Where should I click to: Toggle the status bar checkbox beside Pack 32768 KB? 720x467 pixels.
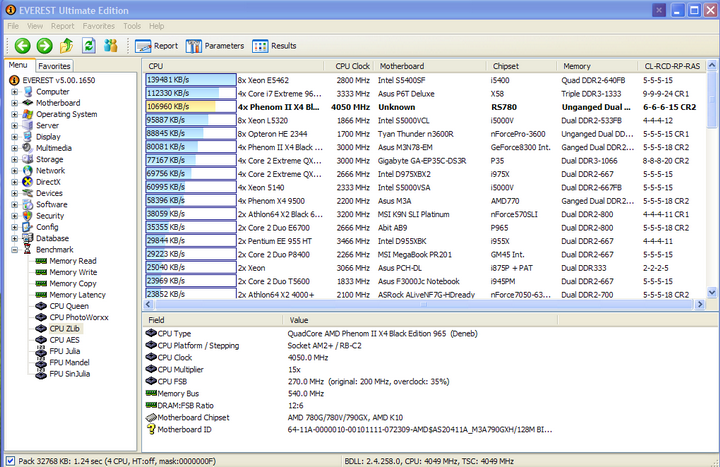[x=10, y=461]
